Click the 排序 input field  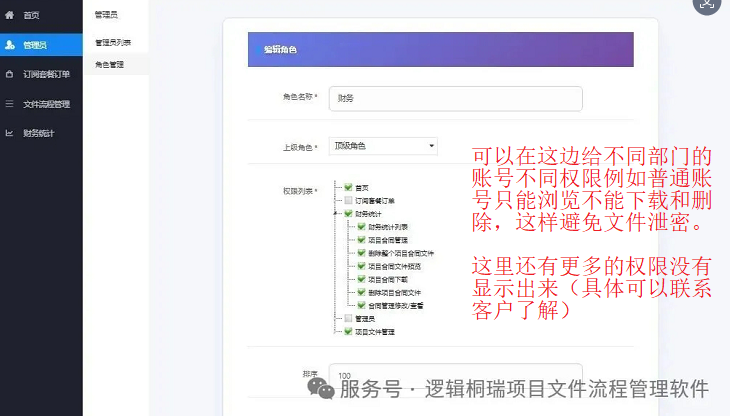[455, 375]
